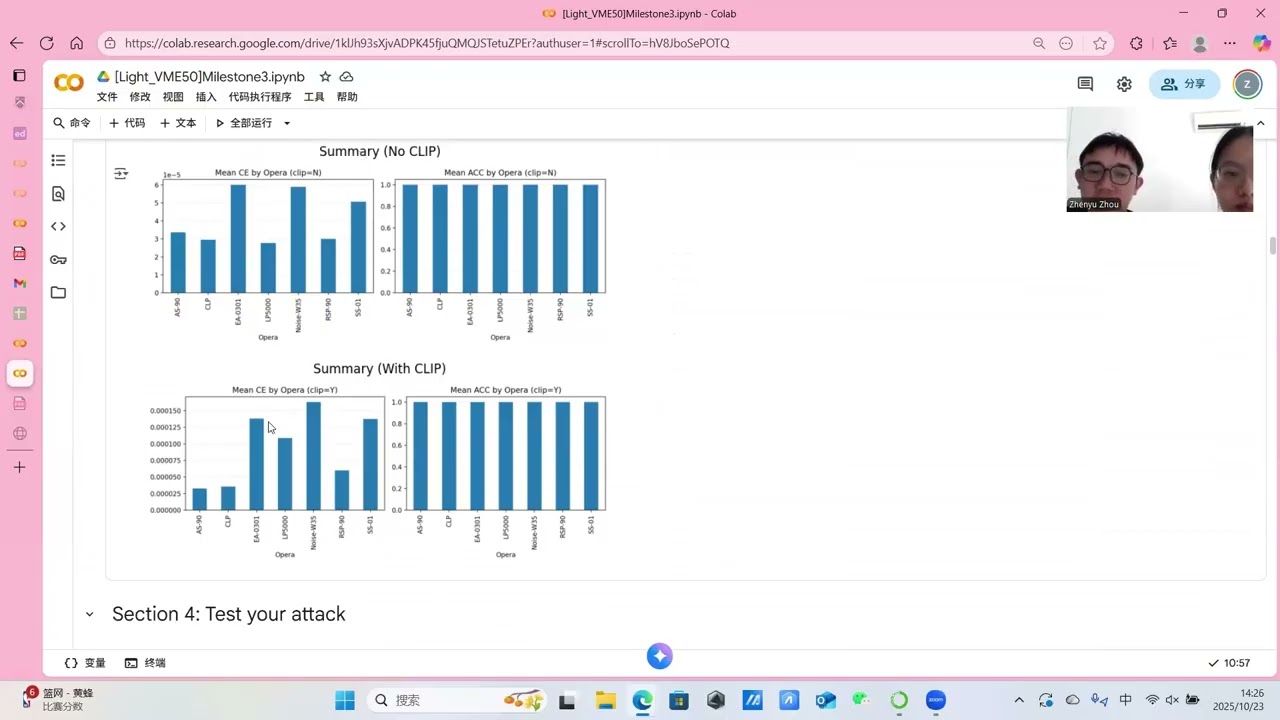Click the 10:57 runtime status indicator
Image resolution: width=1280 pixels, height=720 pixels.
[x=1229, y=663]
